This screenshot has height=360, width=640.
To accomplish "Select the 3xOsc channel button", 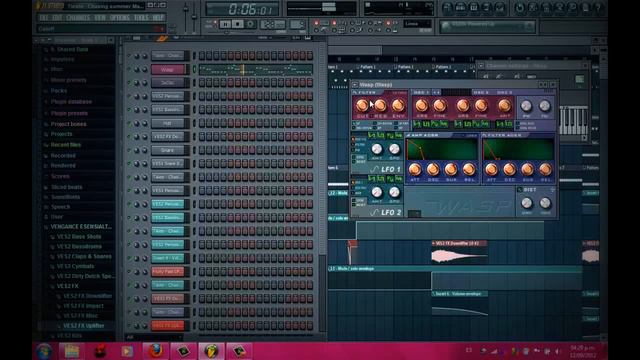I will (168, 83).
